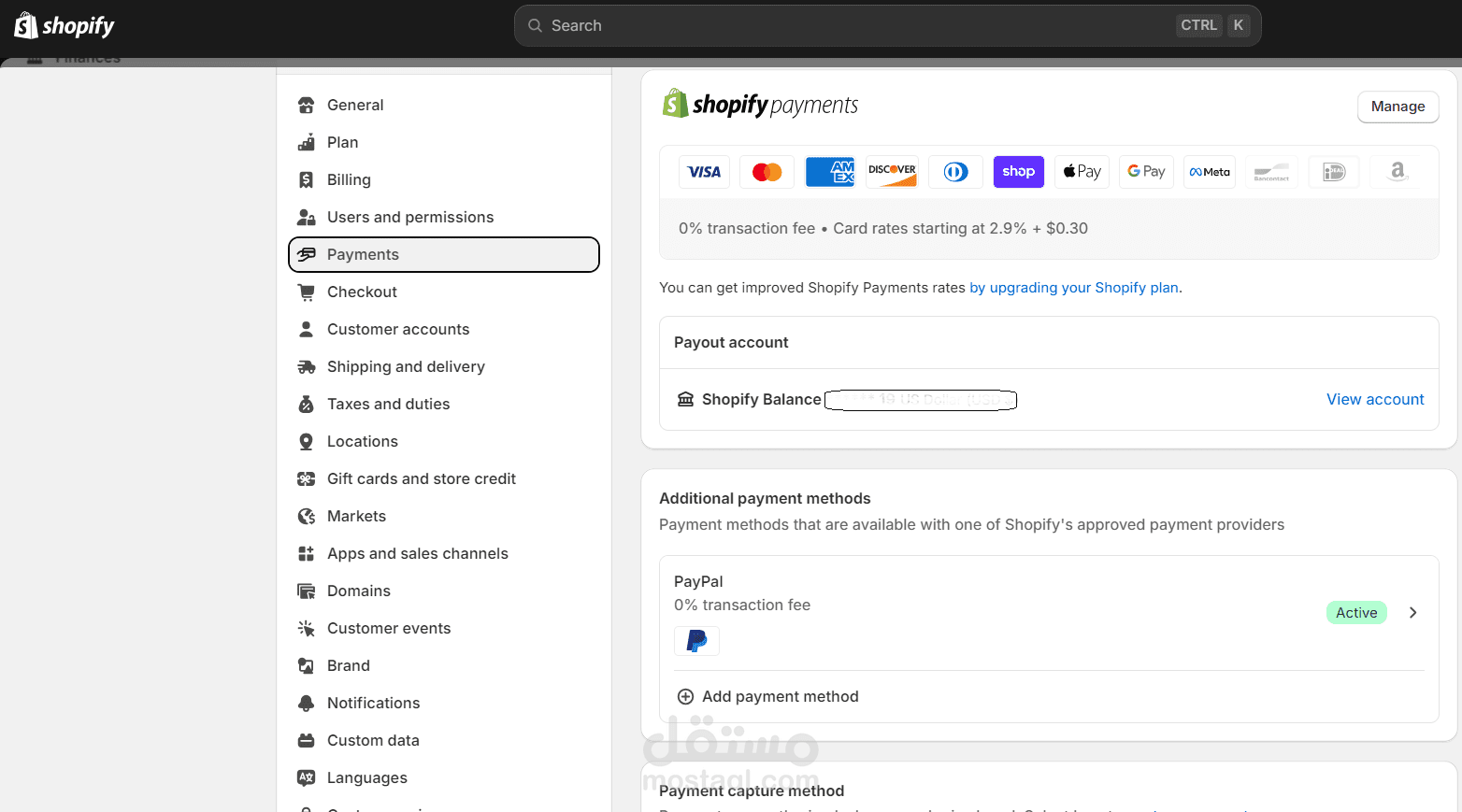Open Users and permissions settings
The image size is (1462, 812).
click(x=444, y=217)
